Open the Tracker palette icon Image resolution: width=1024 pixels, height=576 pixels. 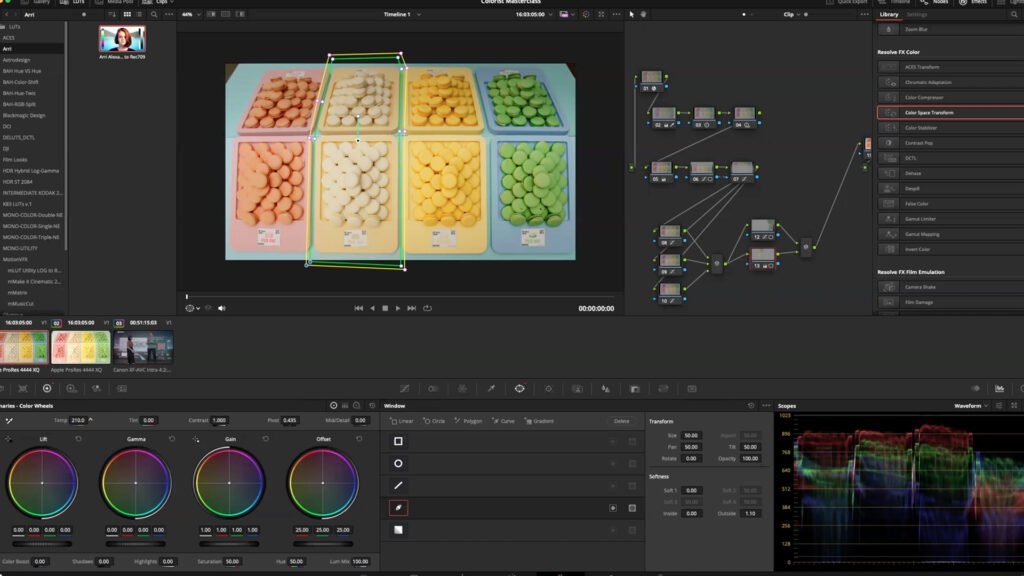549,389
